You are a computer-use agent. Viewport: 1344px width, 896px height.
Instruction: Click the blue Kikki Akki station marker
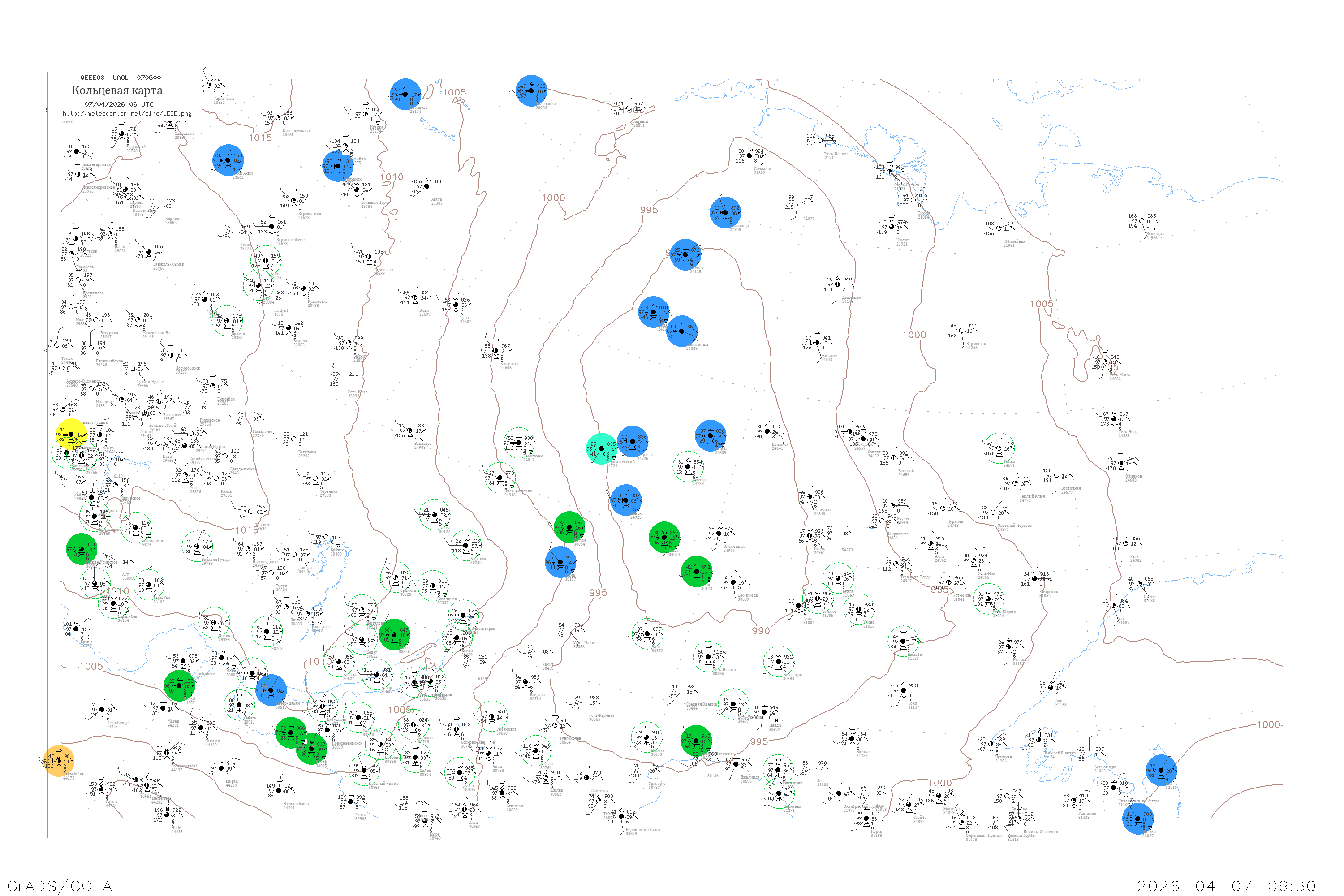click(x=228, y=160)
